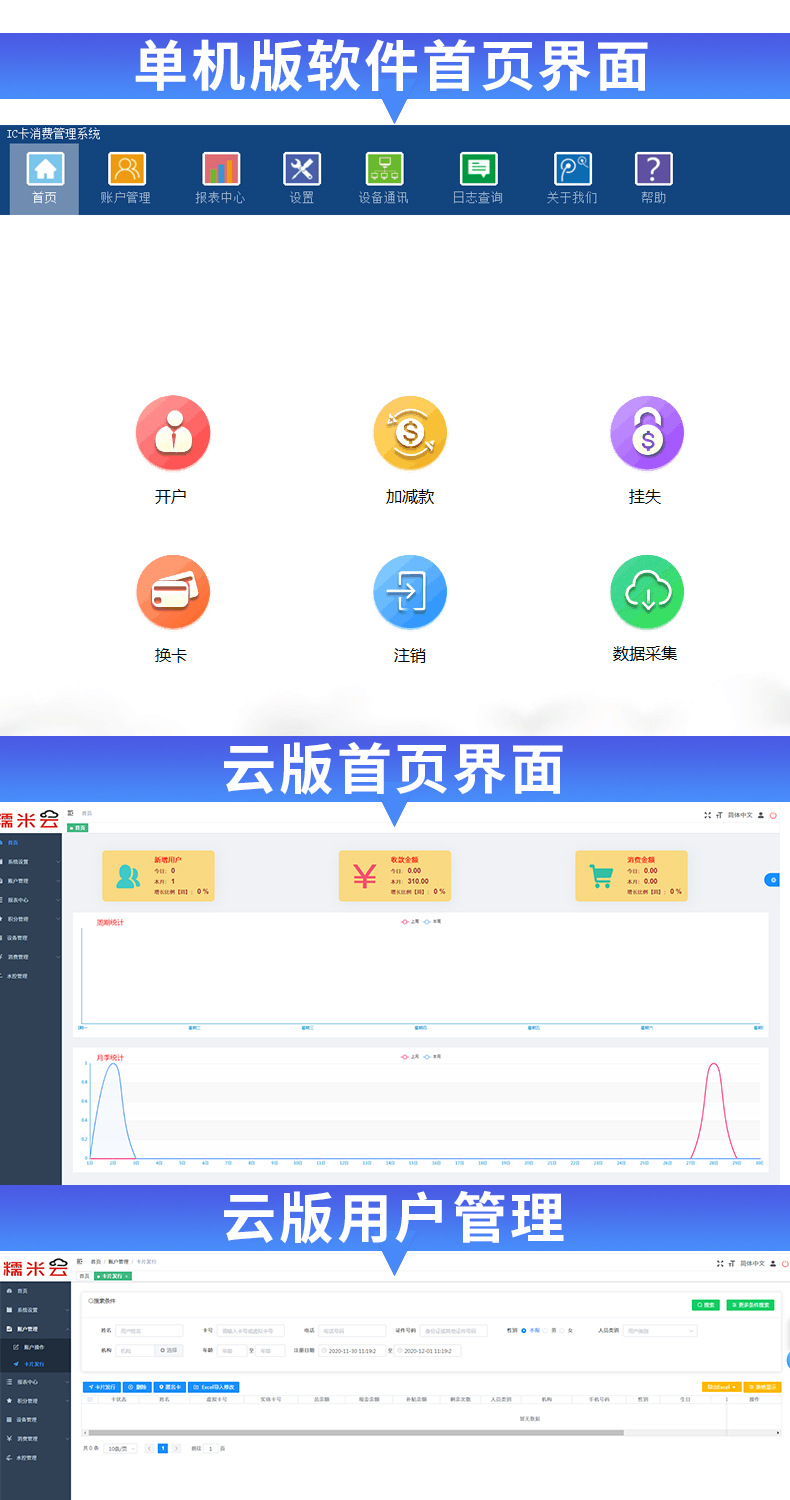
Task: Click 消费金额 shopping cart icon card
Action: coord(631,876)
